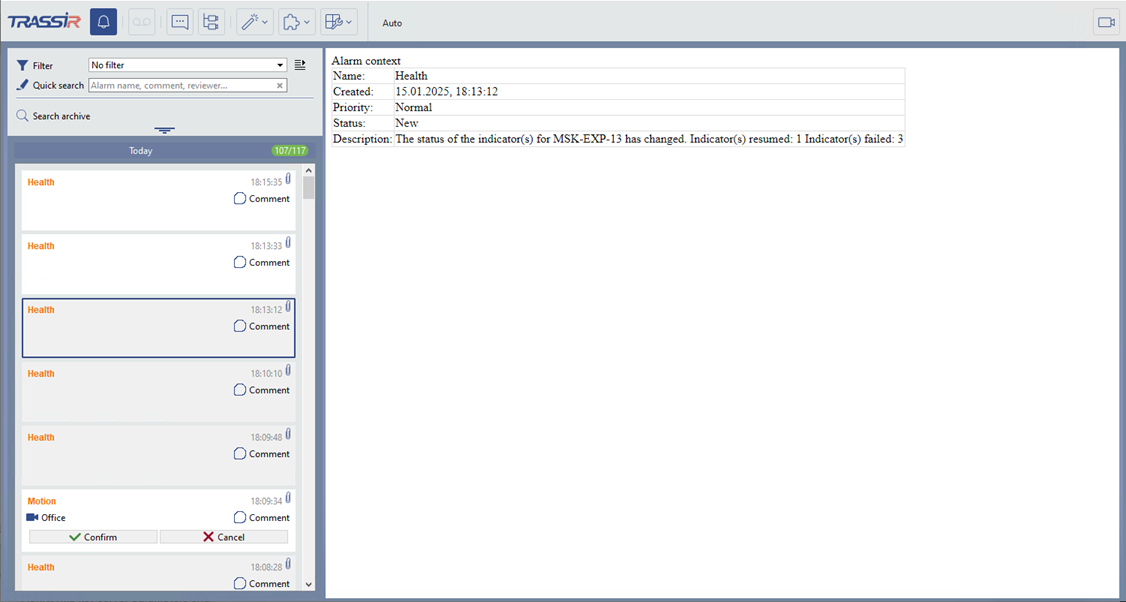The height and width of the screenshot is (602, 1126).
Task: Expand the puzzle piece modules dropdown
Action: click(x=296, y=22)
